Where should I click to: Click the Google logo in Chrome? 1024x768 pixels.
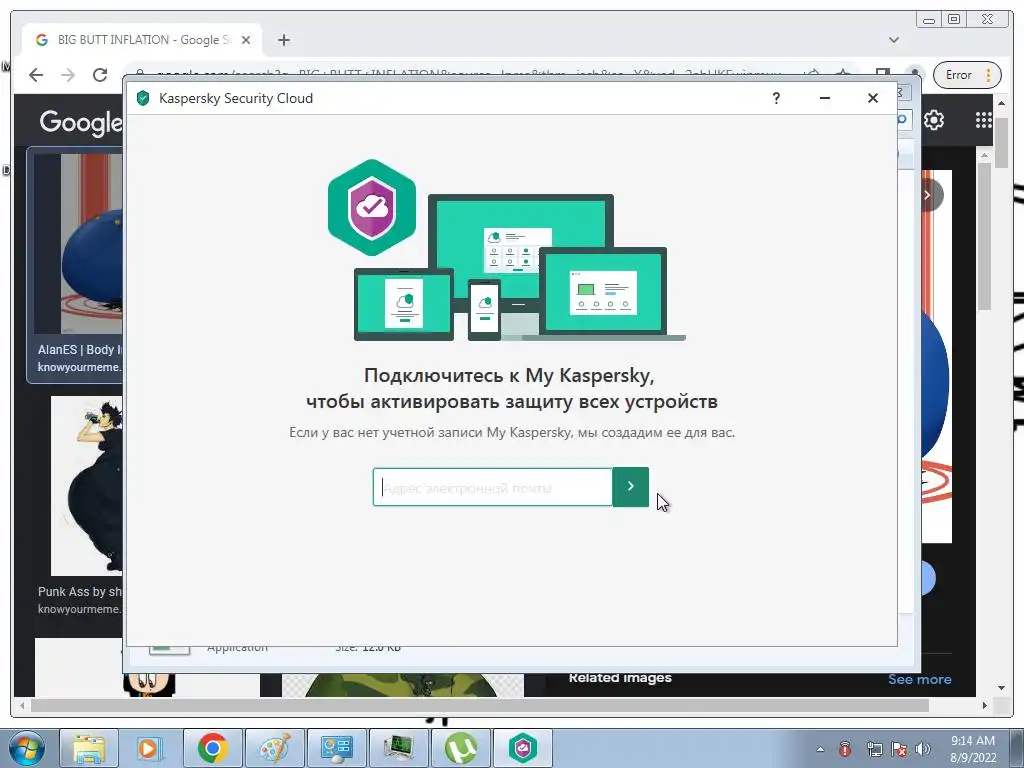click(x=81, y=122)
